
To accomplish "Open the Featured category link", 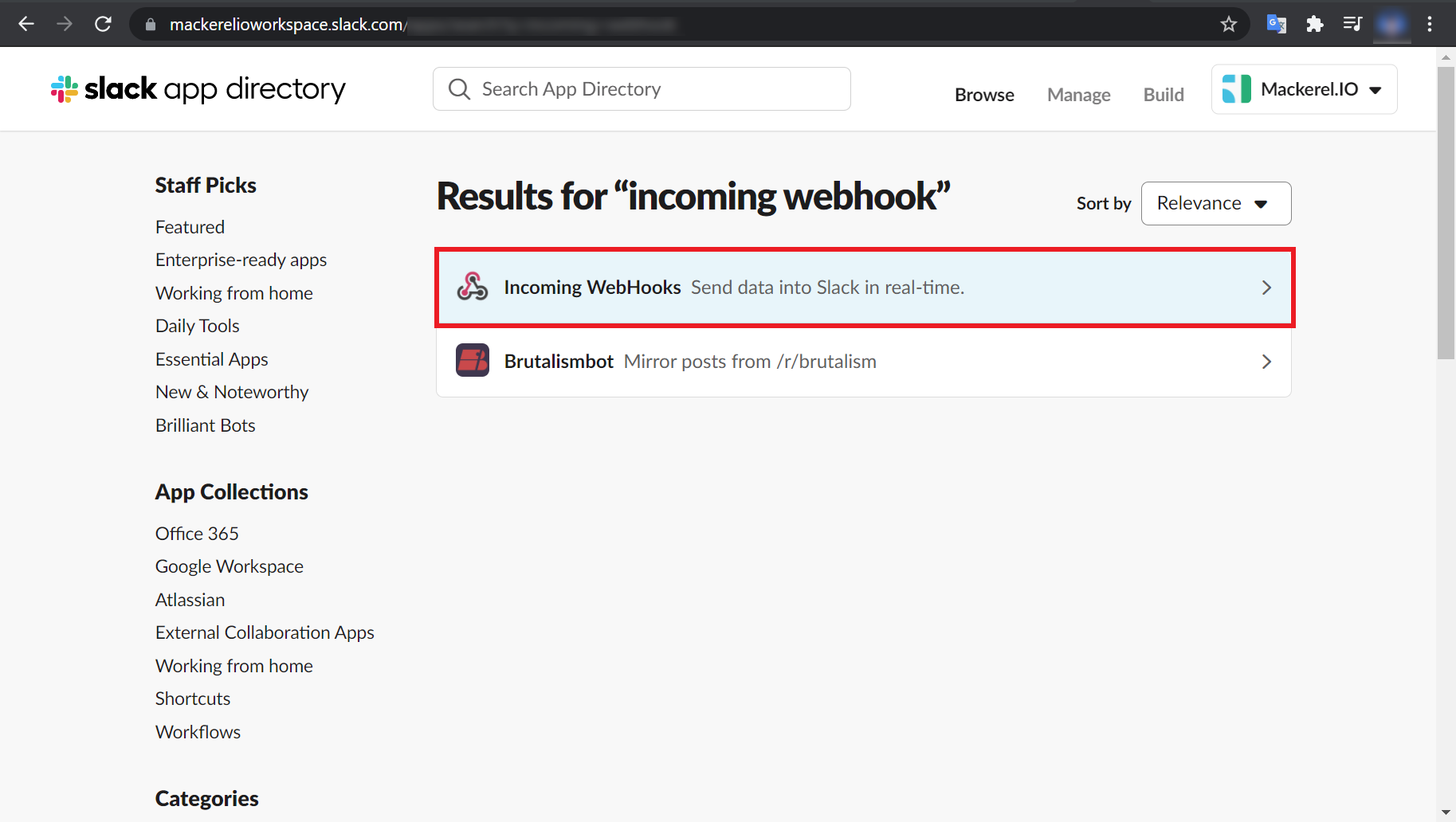I will coord(190,226).
